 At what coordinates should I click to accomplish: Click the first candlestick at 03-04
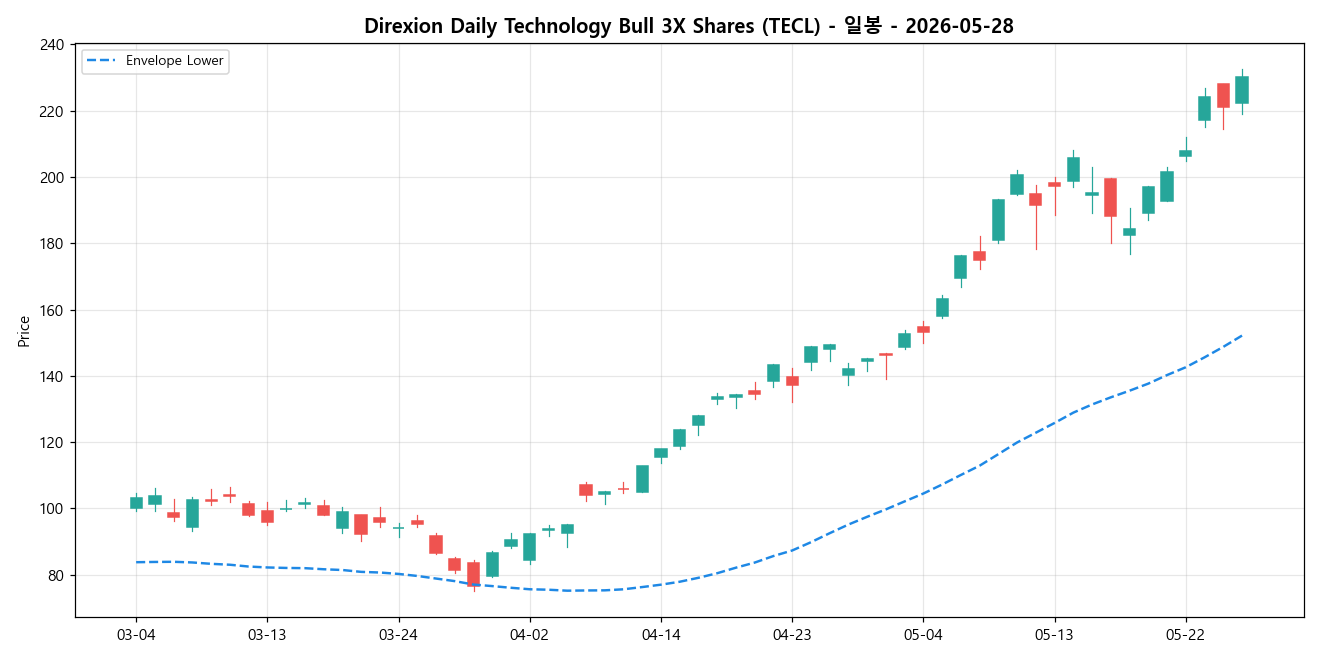coord(136,503)
